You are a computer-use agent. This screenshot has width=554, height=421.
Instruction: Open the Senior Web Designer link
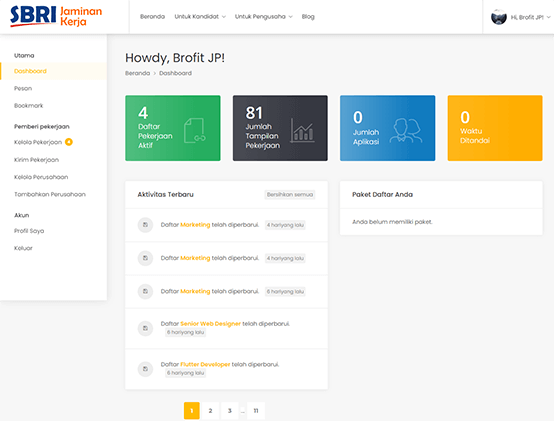click(x=211, y=324)
